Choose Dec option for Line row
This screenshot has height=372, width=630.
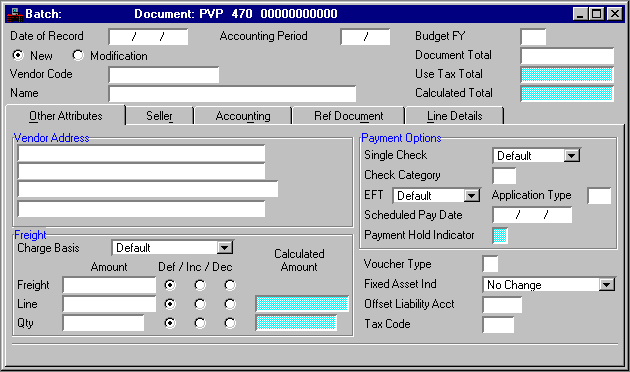click(230, 304)
